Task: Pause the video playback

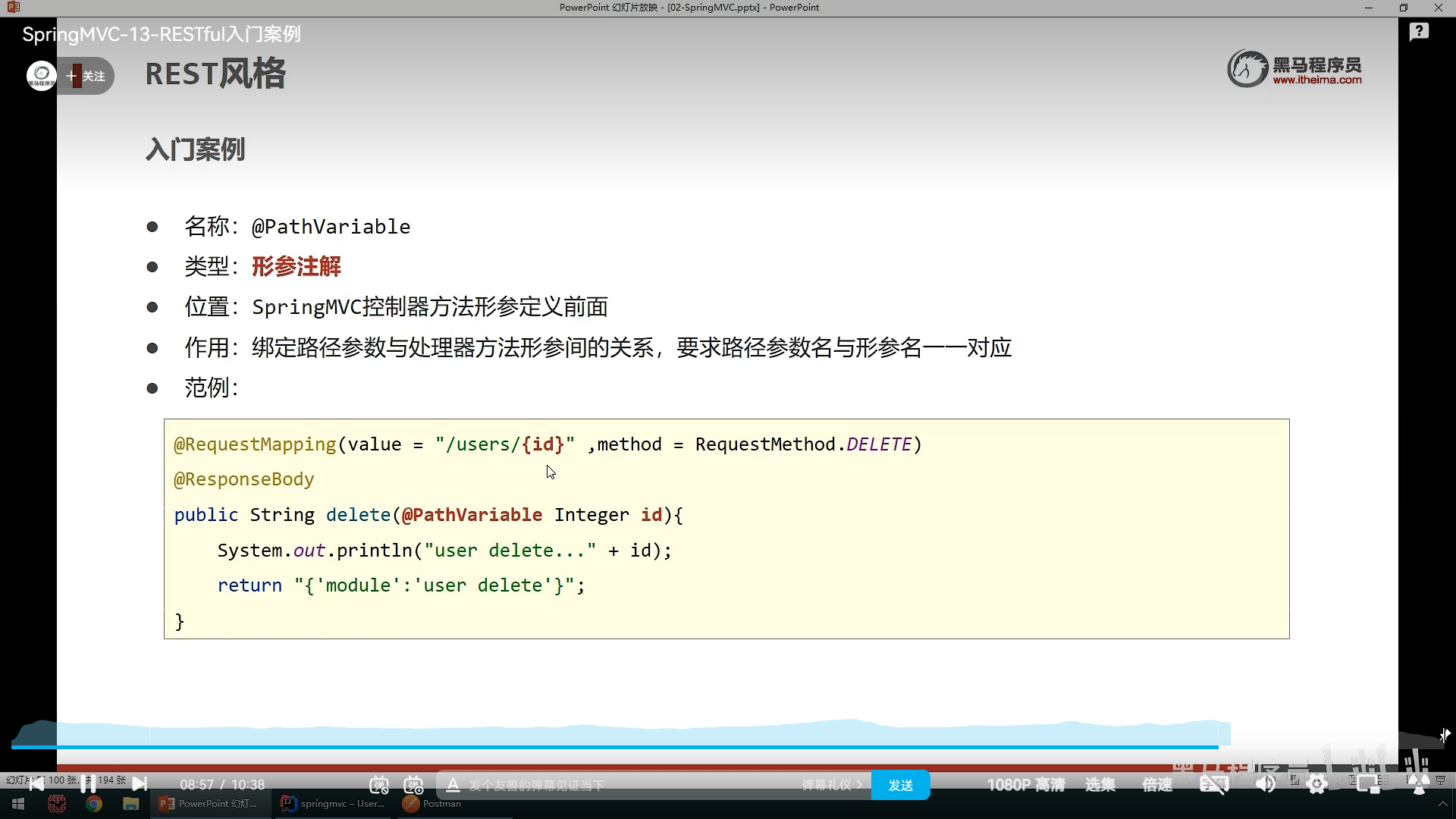Action: [x=88, y=784]
